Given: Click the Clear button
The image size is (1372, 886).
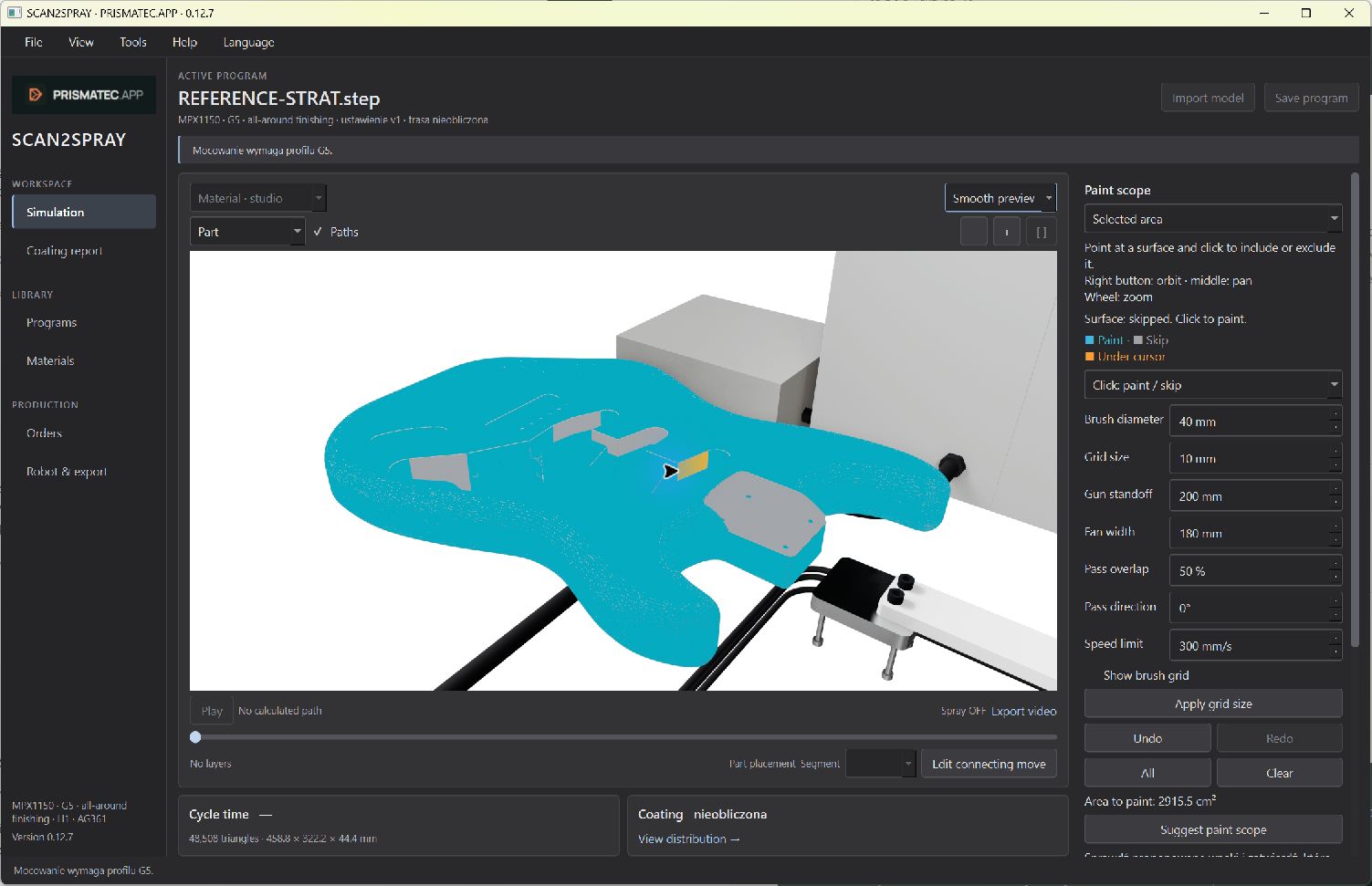Looking at the screenshot, I should (x=1279, y=773).
